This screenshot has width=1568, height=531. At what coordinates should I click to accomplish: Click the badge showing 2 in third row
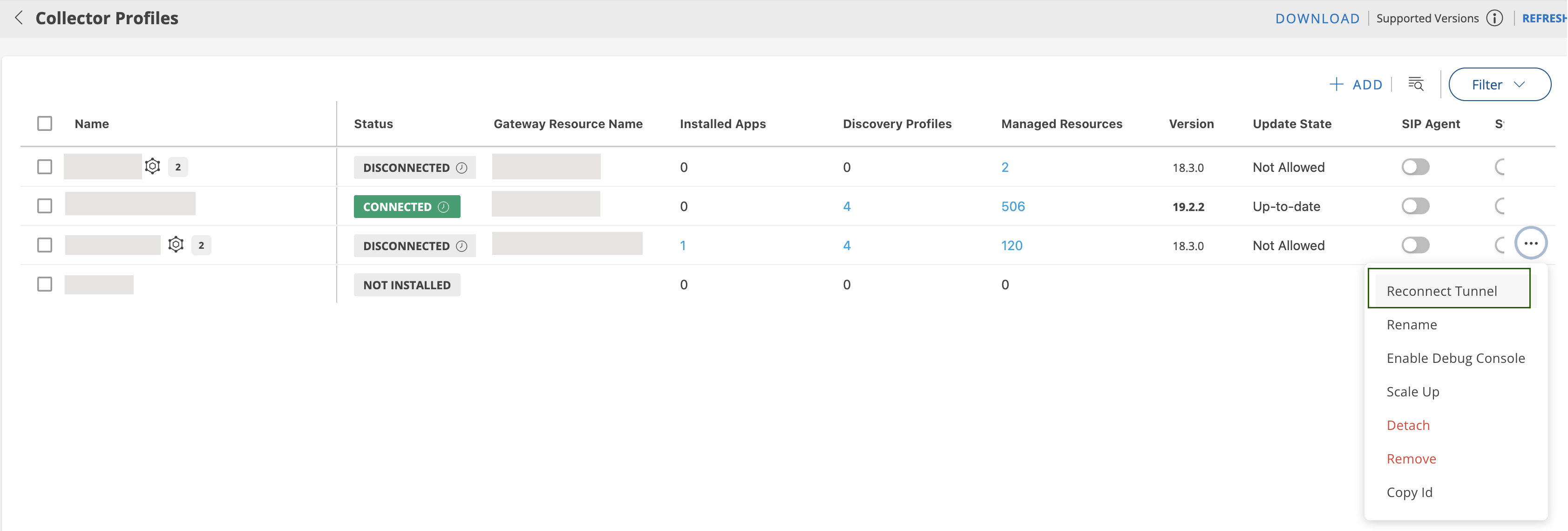coord(202,245)
